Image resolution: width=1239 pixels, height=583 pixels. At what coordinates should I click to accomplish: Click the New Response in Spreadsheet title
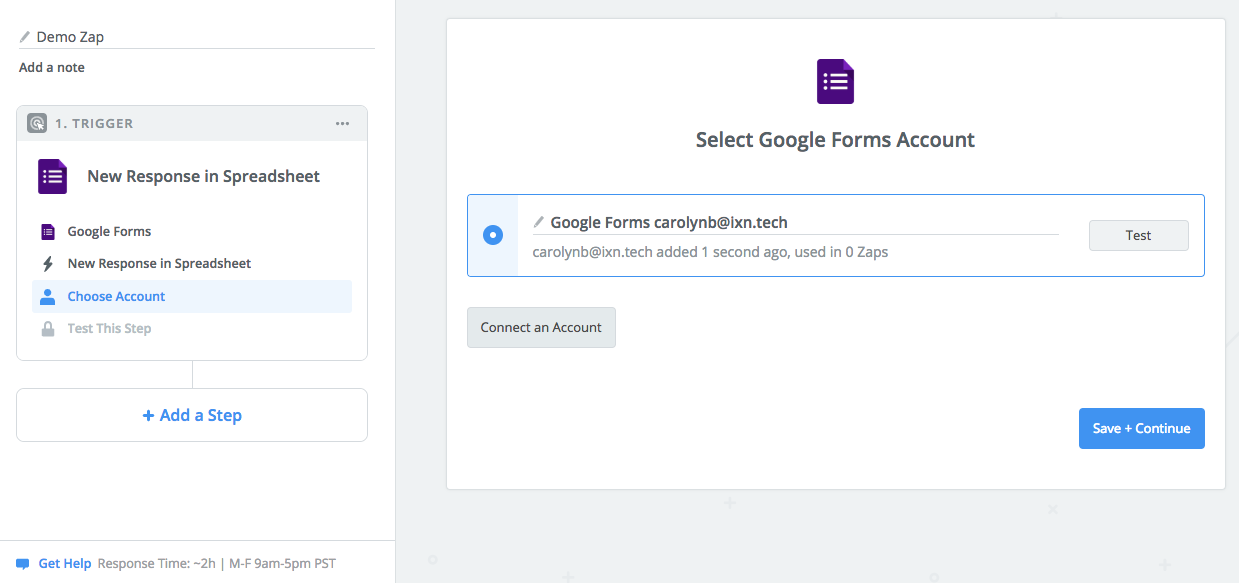204,176
